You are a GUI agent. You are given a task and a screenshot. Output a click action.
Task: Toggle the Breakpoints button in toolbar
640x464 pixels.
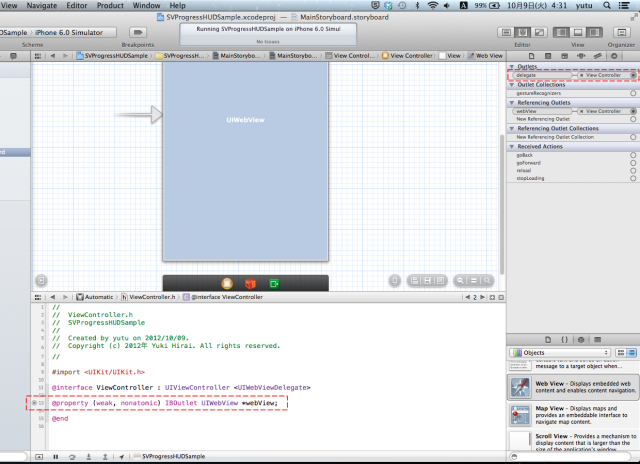[x=138, y=32]
